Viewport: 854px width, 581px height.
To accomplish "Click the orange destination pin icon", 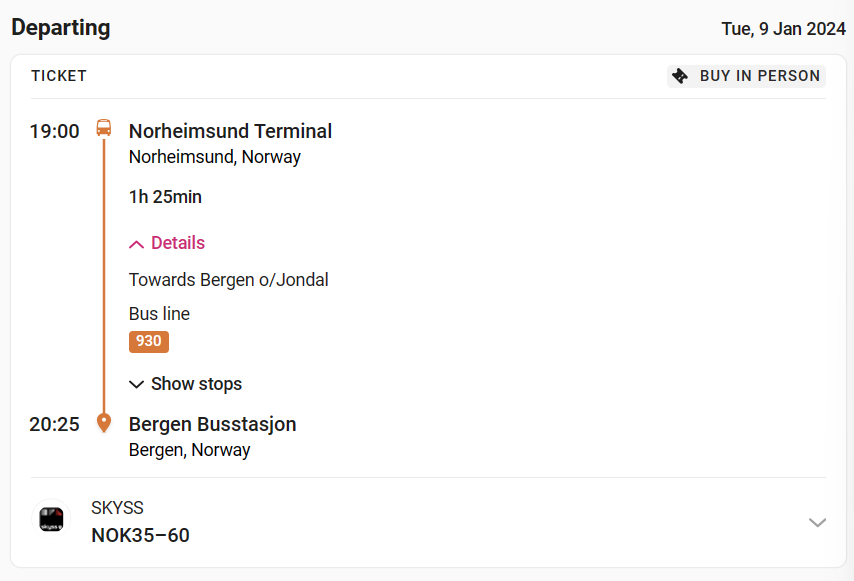I will point(103,423).
